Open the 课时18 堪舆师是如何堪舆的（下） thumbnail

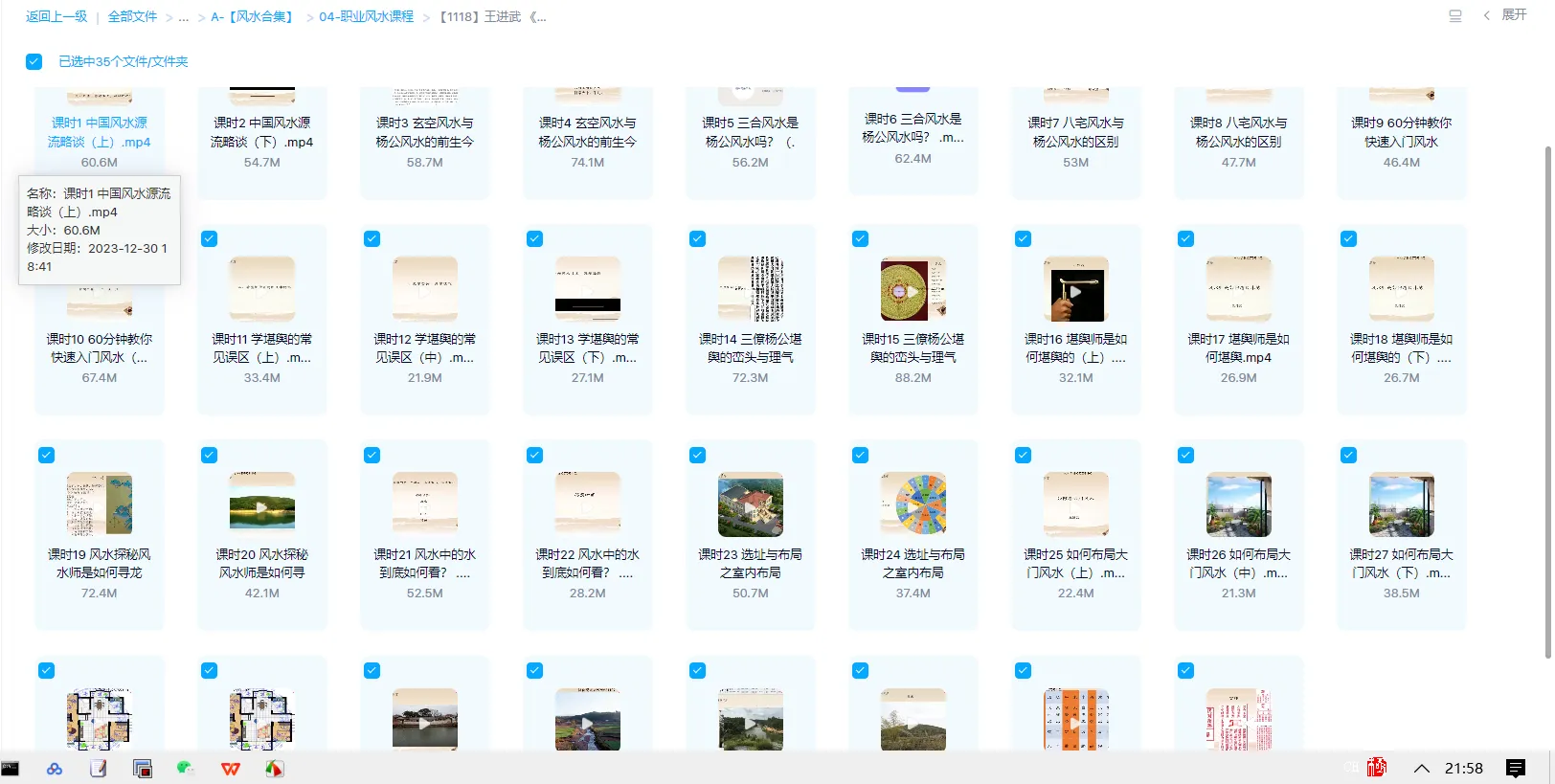click(1402, 289)
